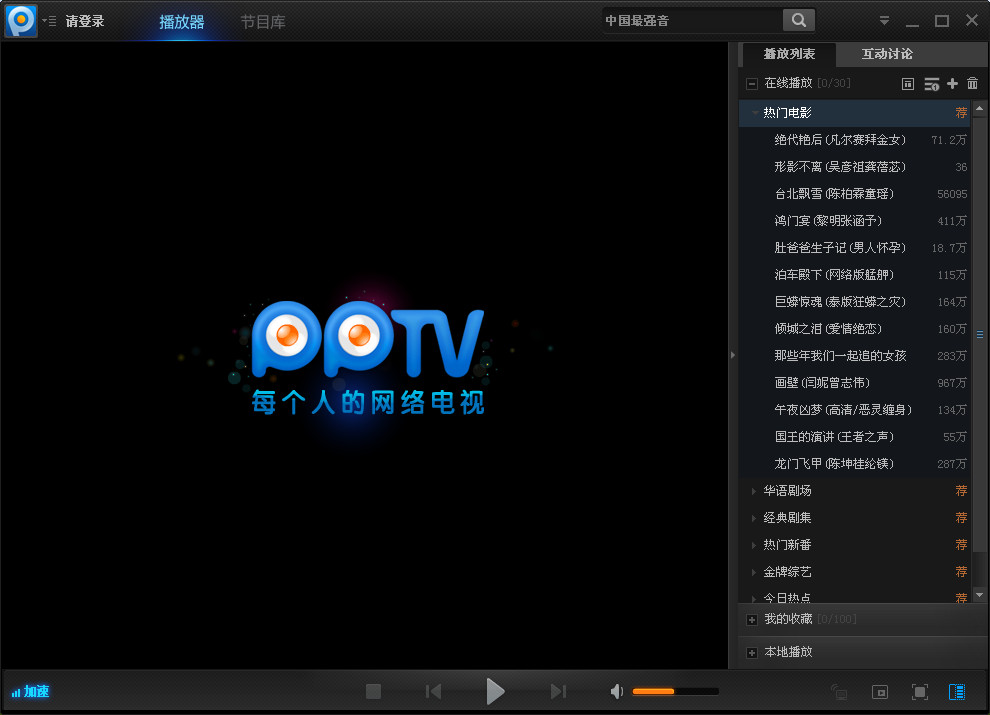Click the 荐 badge on 华语剧场 row

961,491
